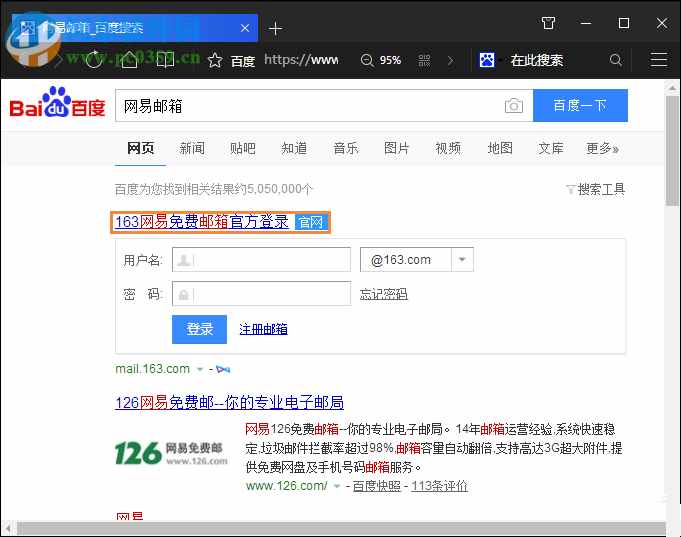Click the address bar URL field
Viewport: 681px width, 537px height.
pyautogui.click(x=301, y=60)
